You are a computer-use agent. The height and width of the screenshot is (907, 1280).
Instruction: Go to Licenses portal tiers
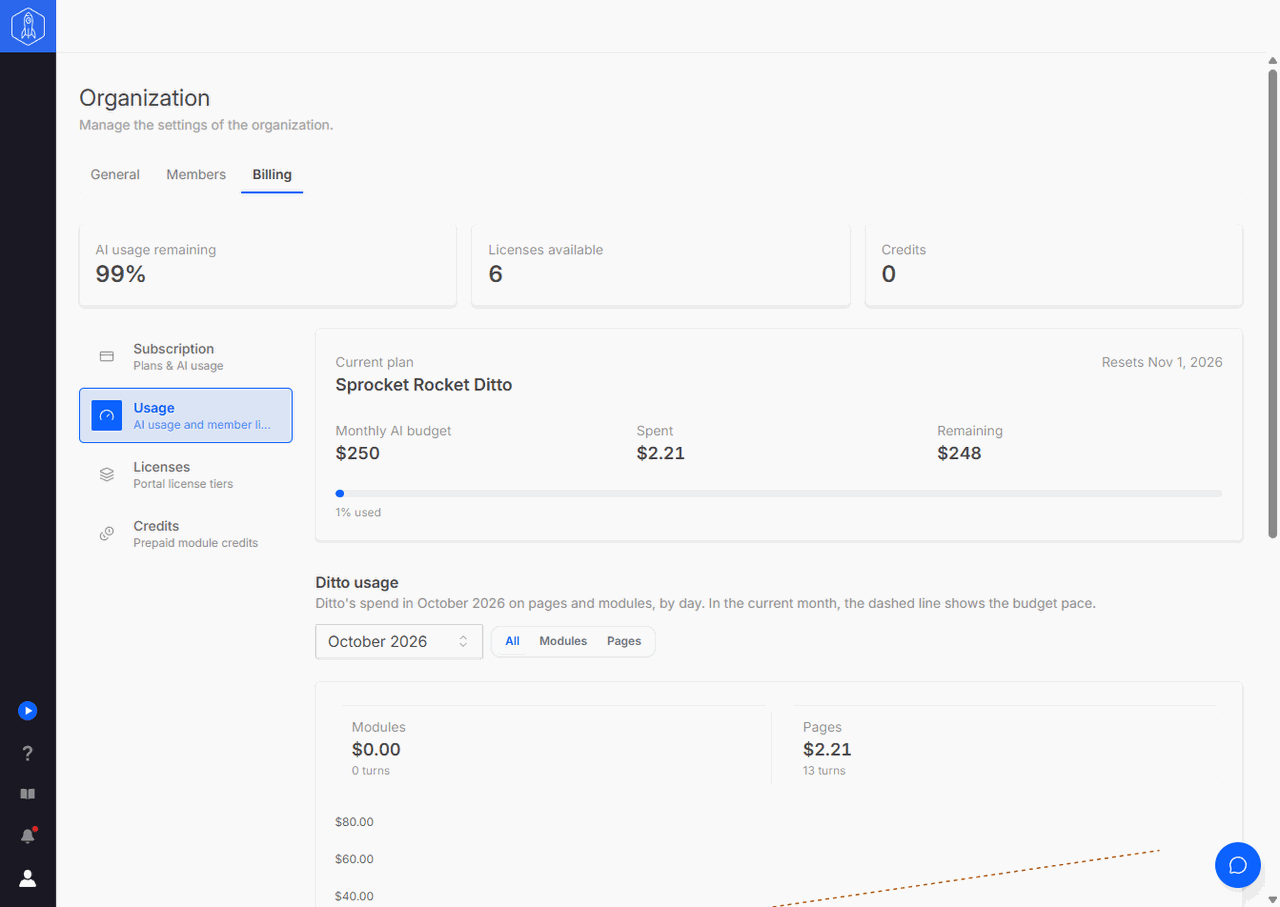coord(186,474)
